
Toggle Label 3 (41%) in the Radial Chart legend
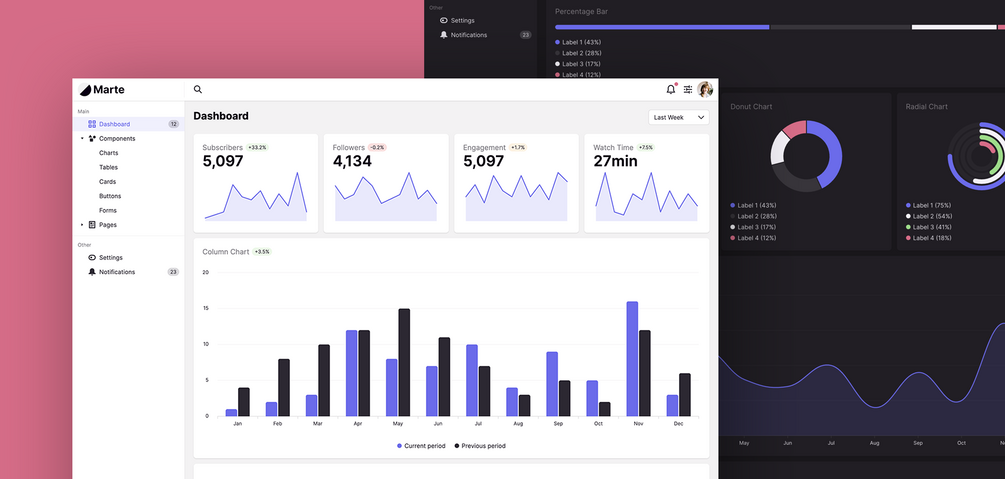(929, 227)
